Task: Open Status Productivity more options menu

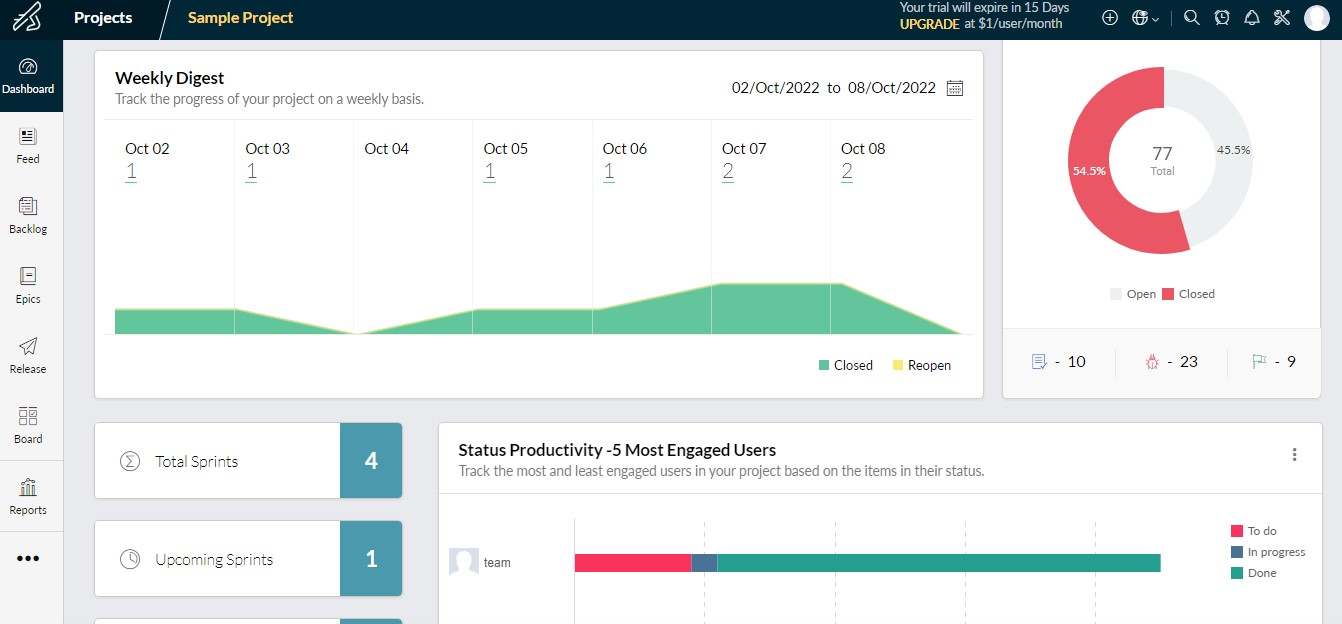Action: click(x=1294, y=455)
